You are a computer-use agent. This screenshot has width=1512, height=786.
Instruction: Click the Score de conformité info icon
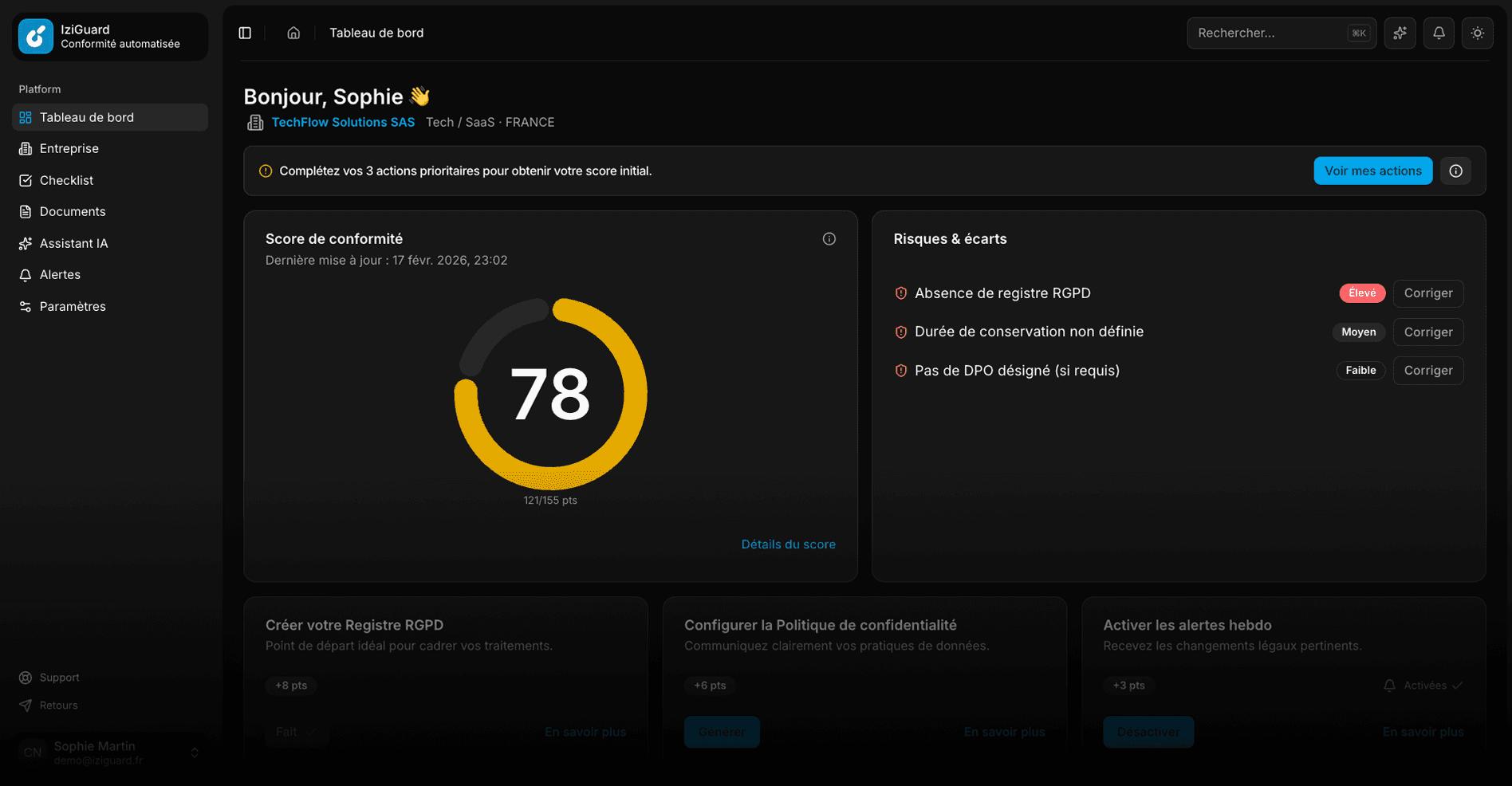click(x=829, y=239)
